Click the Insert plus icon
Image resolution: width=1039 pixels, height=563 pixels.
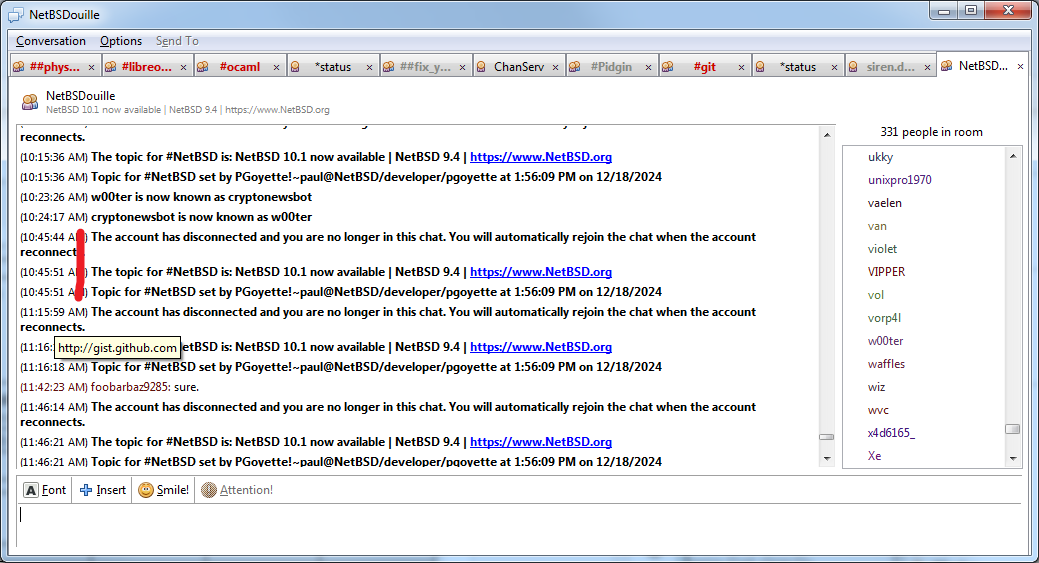pyautogui.click(x=86, y=490)
